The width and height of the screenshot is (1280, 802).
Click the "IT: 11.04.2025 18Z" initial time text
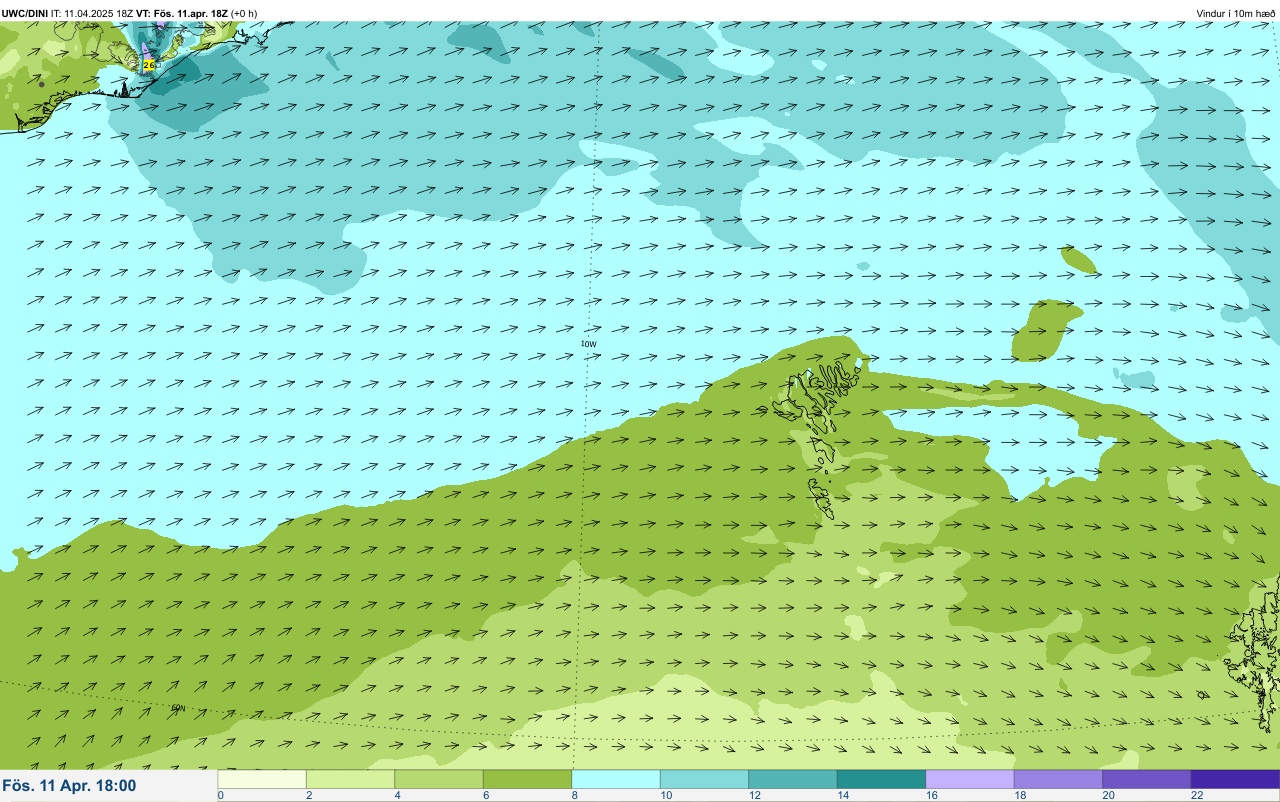(93, 13)
